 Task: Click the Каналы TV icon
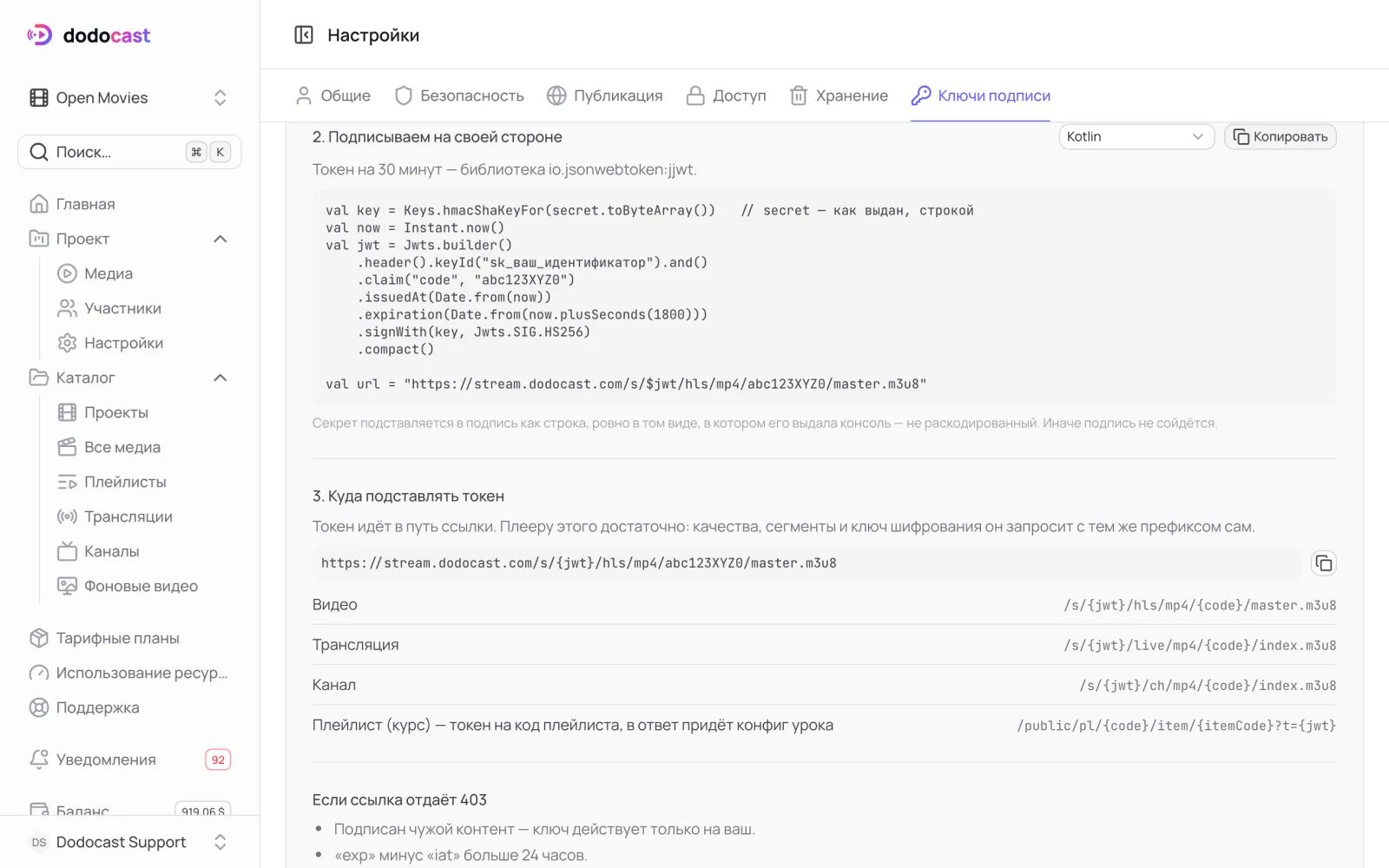tap(67, 551)
